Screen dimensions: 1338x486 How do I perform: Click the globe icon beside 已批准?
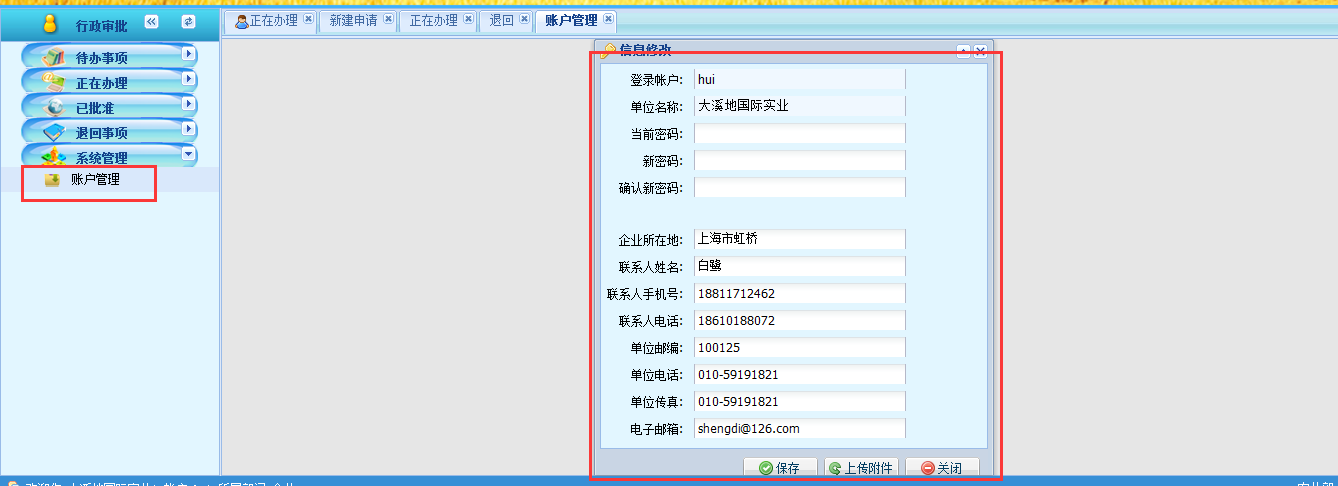[54, 108]
